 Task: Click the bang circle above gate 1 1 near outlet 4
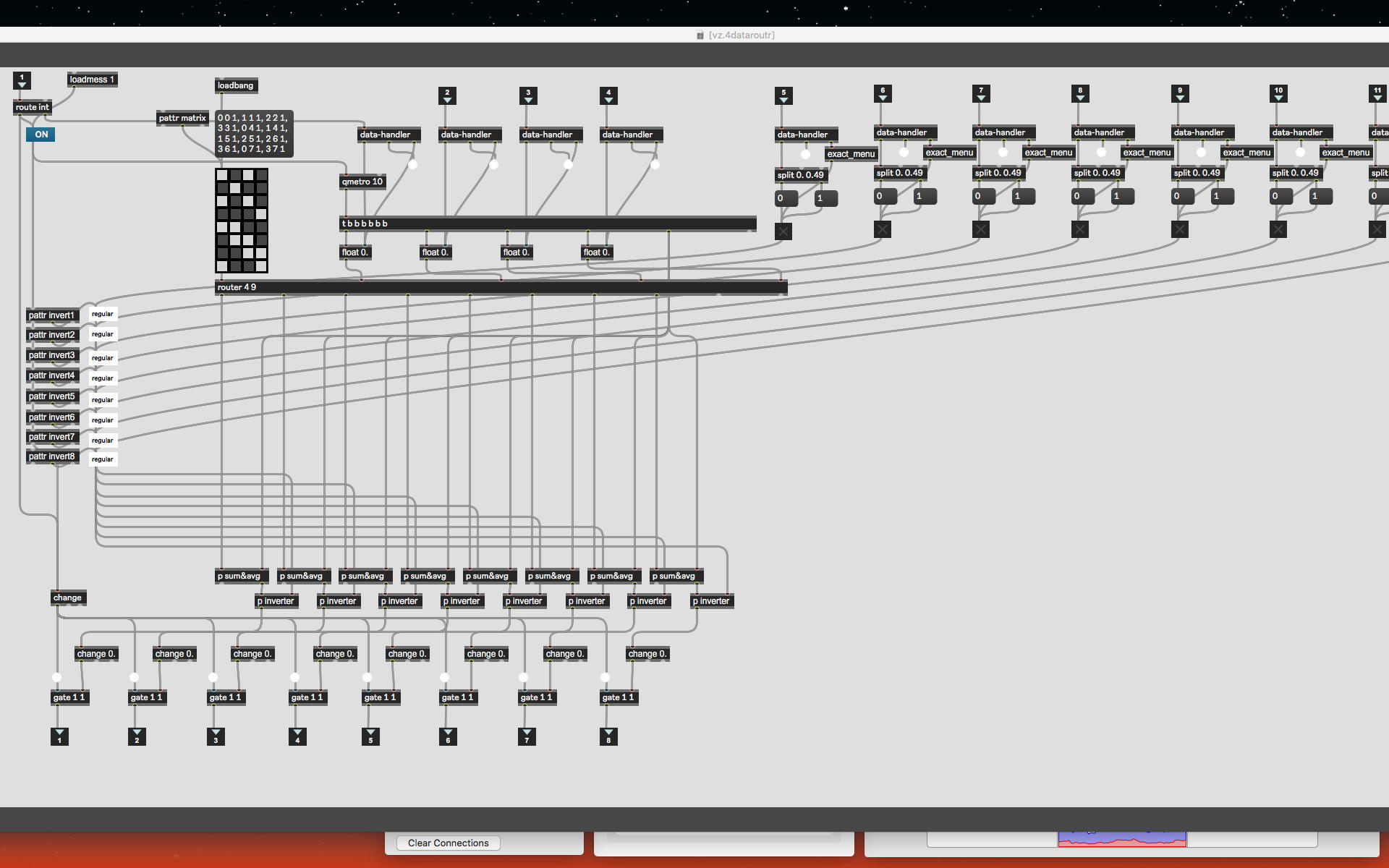click(294, 678)
